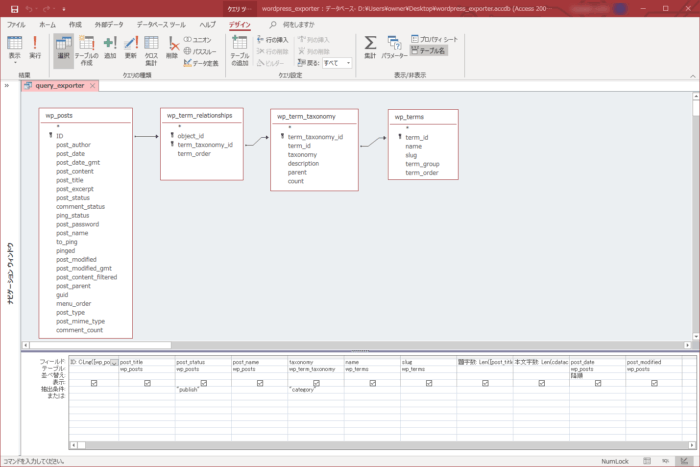Click the "category" criteria cell
The width and height of the screenshot is (700, 467).
(x=316, y=390)
